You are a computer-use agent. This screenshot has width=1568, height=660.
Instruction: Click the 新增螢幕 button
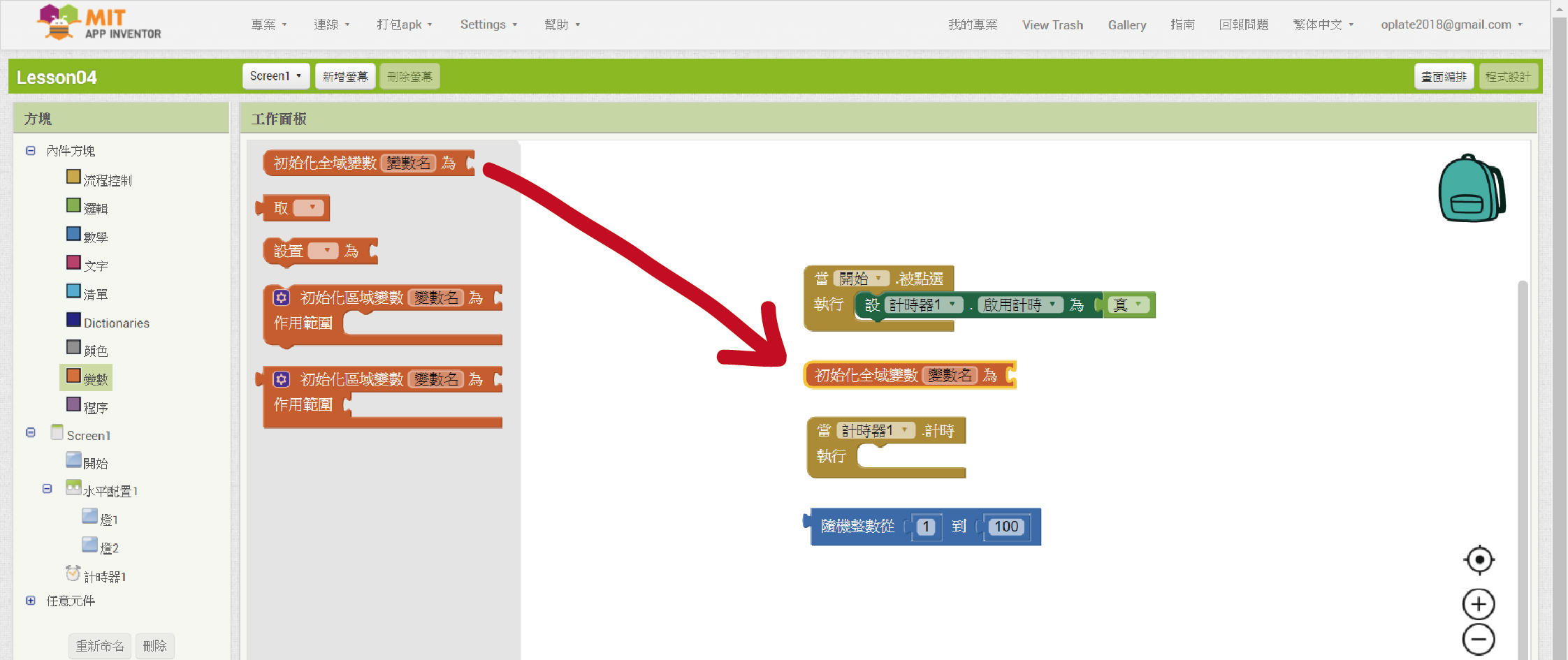345,76
